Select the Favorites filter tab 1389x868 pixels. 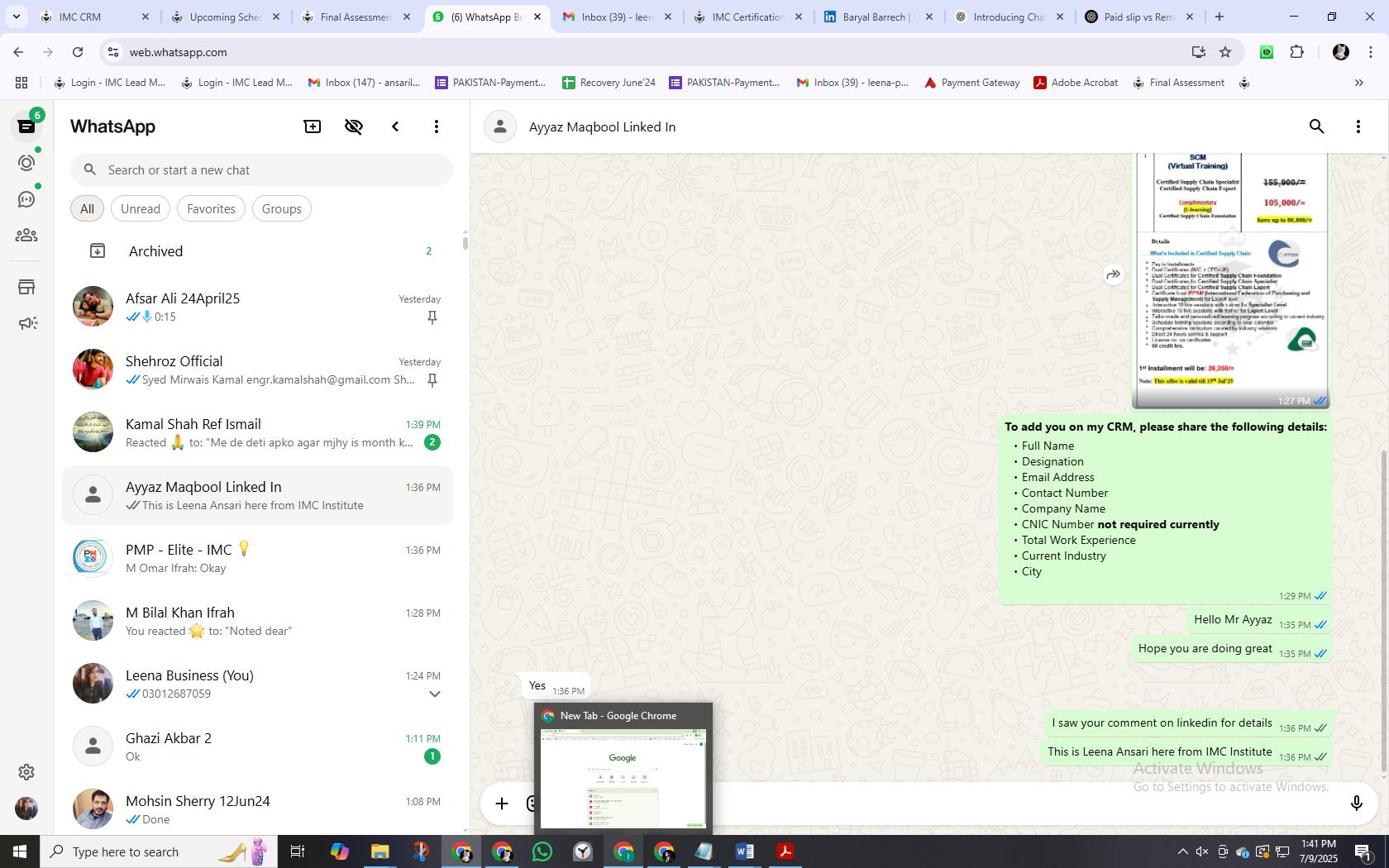(211, 209)
